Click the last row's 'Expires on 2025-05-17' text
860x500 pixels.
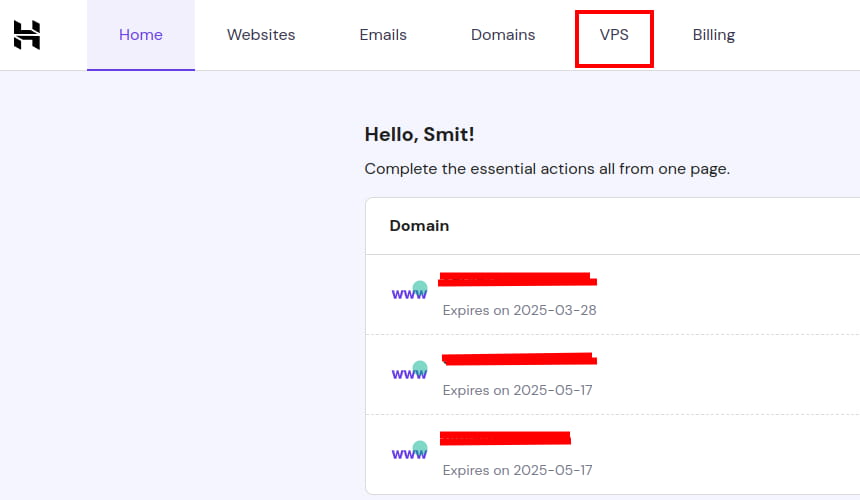click(x=517, y=470)
